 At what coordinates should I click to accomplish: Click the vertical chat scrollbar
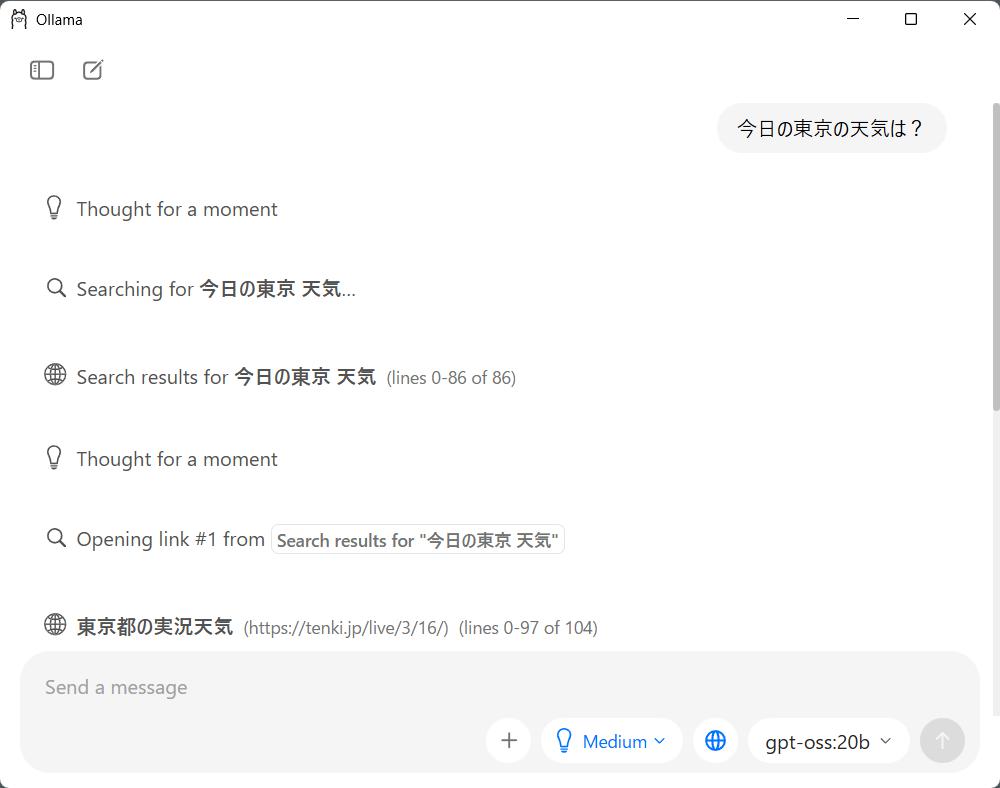[x=996, y=257]
